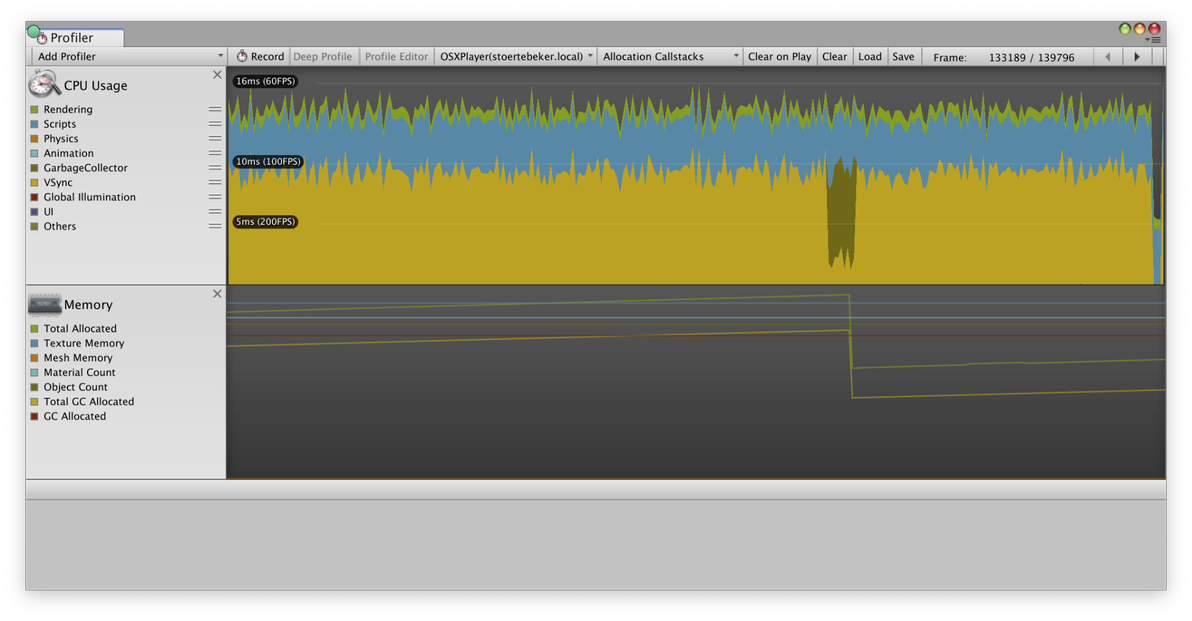Click the 10ms (100FPS) chart label
Viewport: 1192px width, 621px height.
tap(268, 161)
